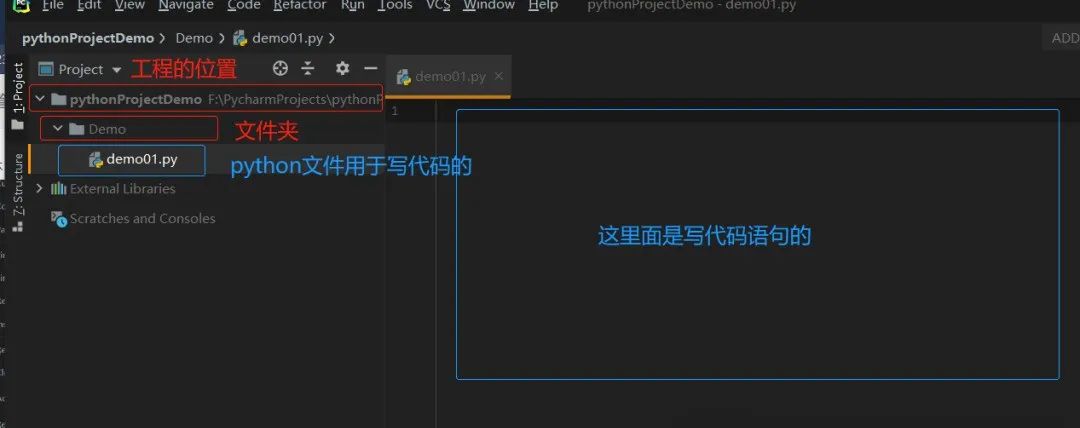
Task: Click the Scratches and Consoles icon
Action: 59,218
